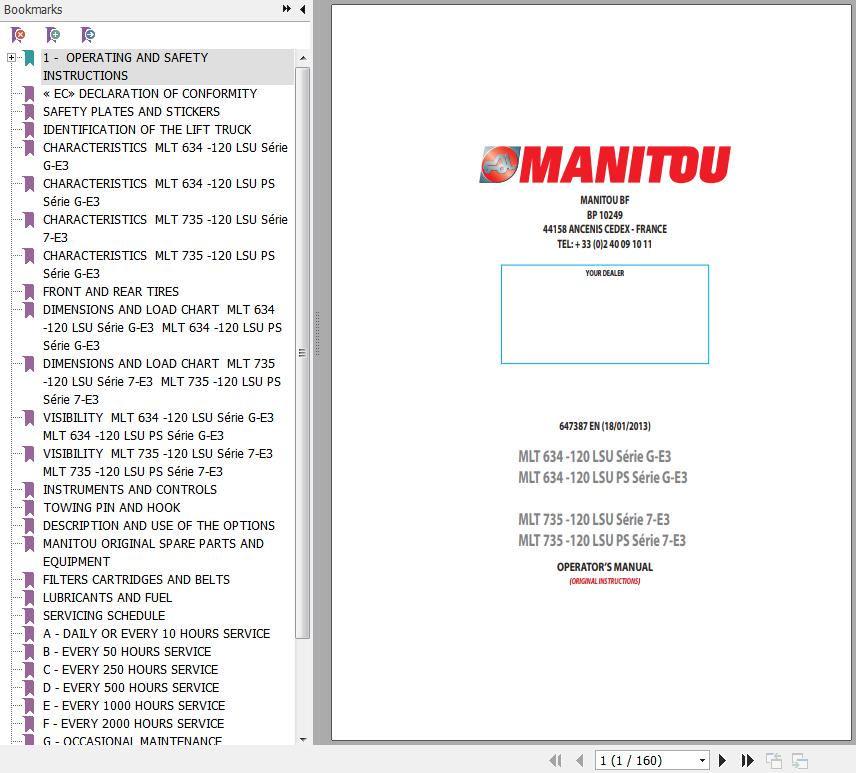Click teal bookmark icon of Operating and Safety
The height and width of the screenshot is (773, 856).
(29, 58)
